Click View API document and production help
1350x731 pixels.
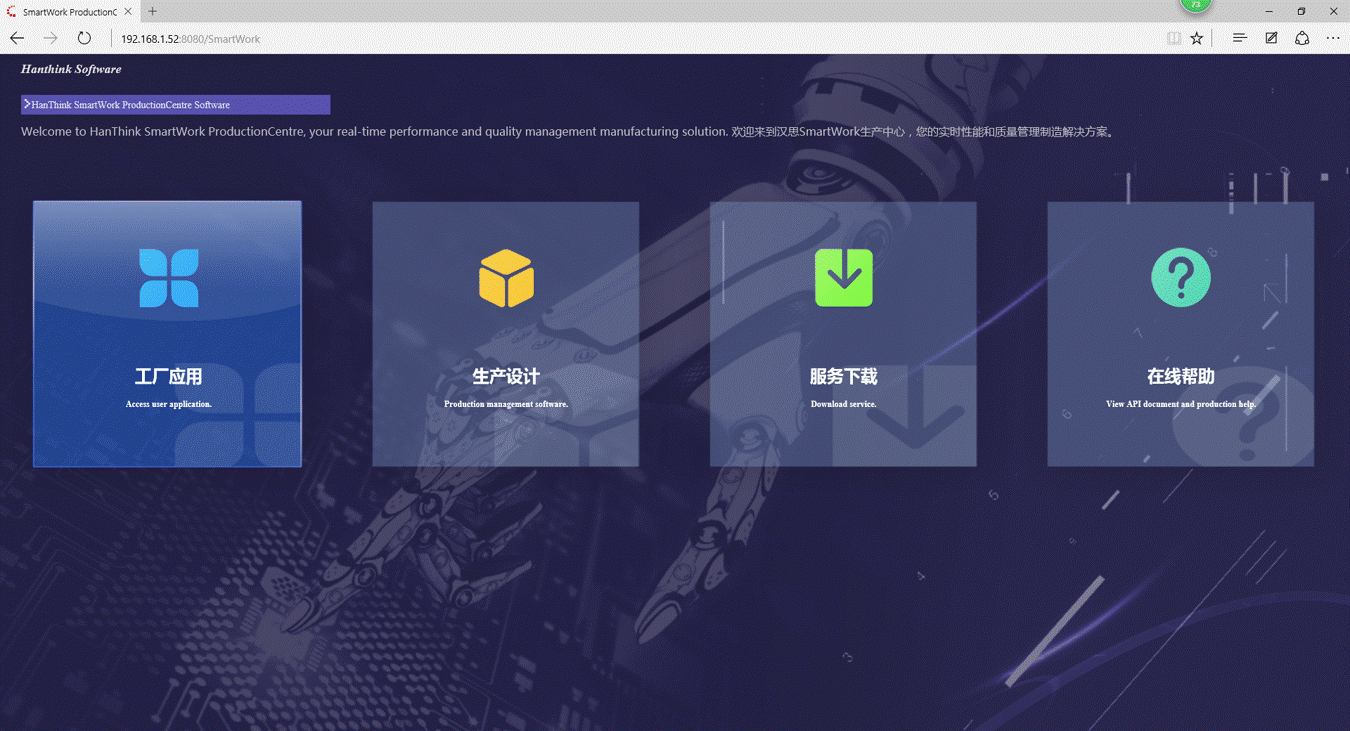point(1181,404)
